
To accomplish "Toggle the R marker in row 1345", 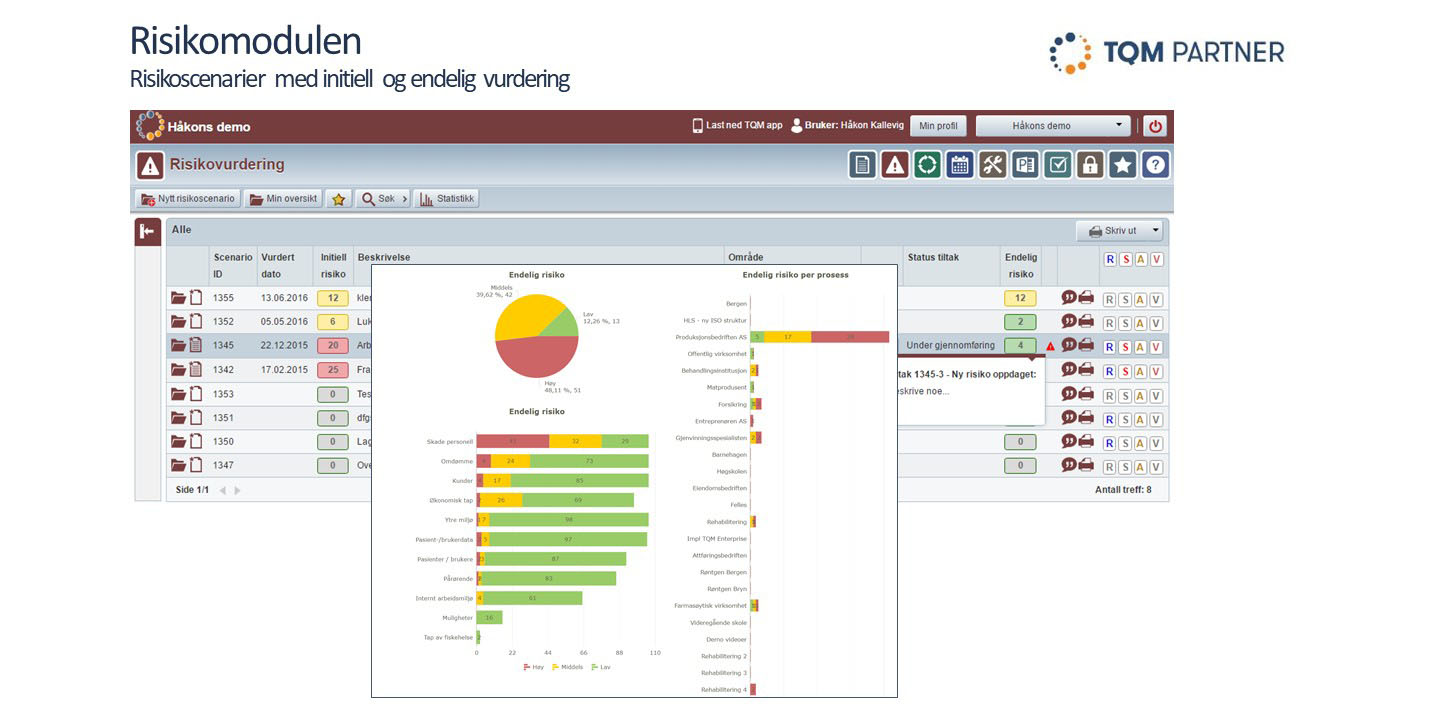I will 1109,346.
